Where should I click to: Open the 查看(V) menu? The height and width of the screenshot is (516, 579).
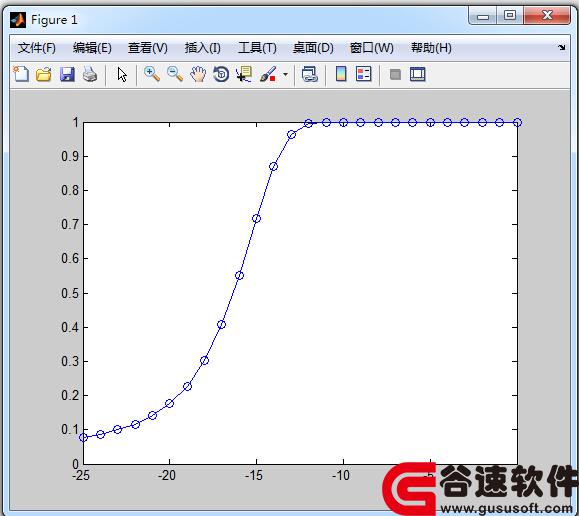pos(148,48)
